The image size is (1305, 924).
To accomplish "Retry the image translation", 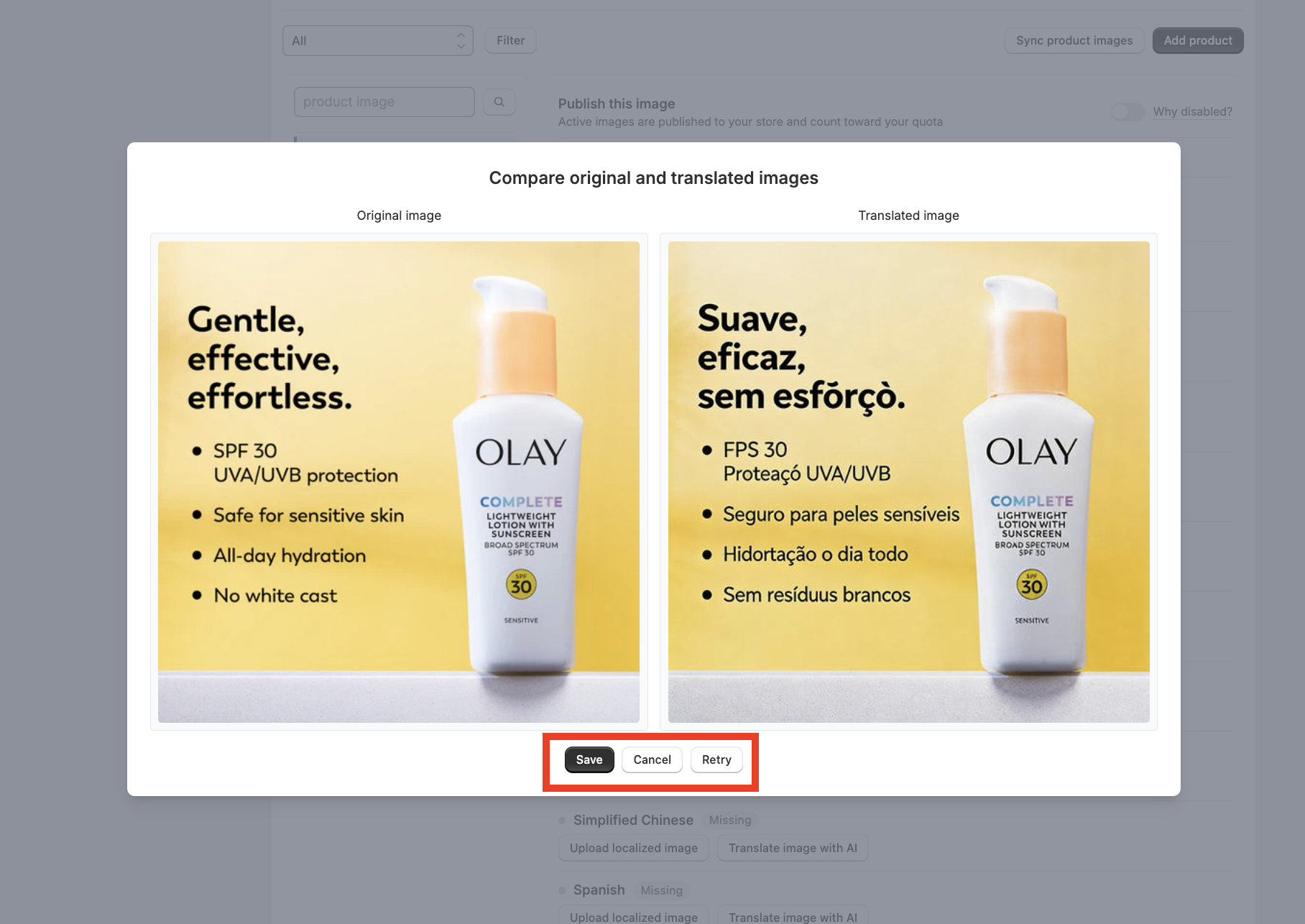I will (716, 760).
